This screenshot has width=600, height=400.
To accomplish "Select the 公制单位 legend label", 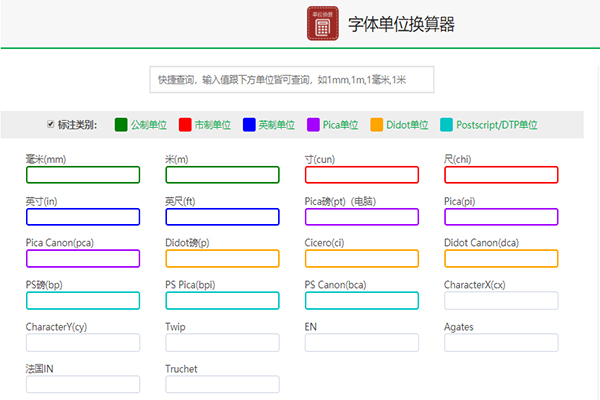I will [149, 125].
